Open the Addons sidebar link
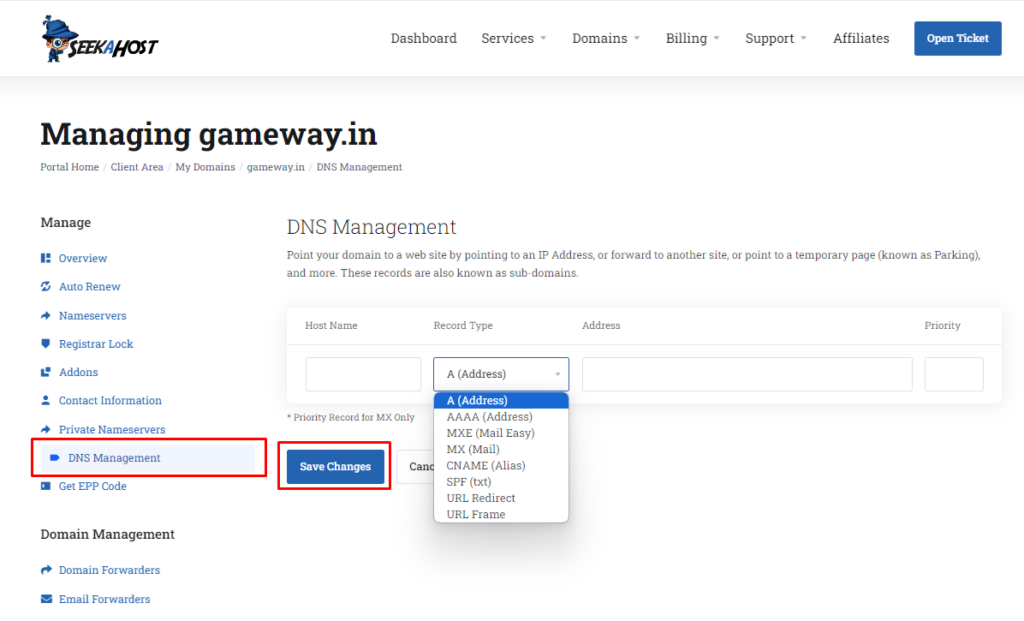The height and width of the screenshot is (621, 1024). point(78,372)
